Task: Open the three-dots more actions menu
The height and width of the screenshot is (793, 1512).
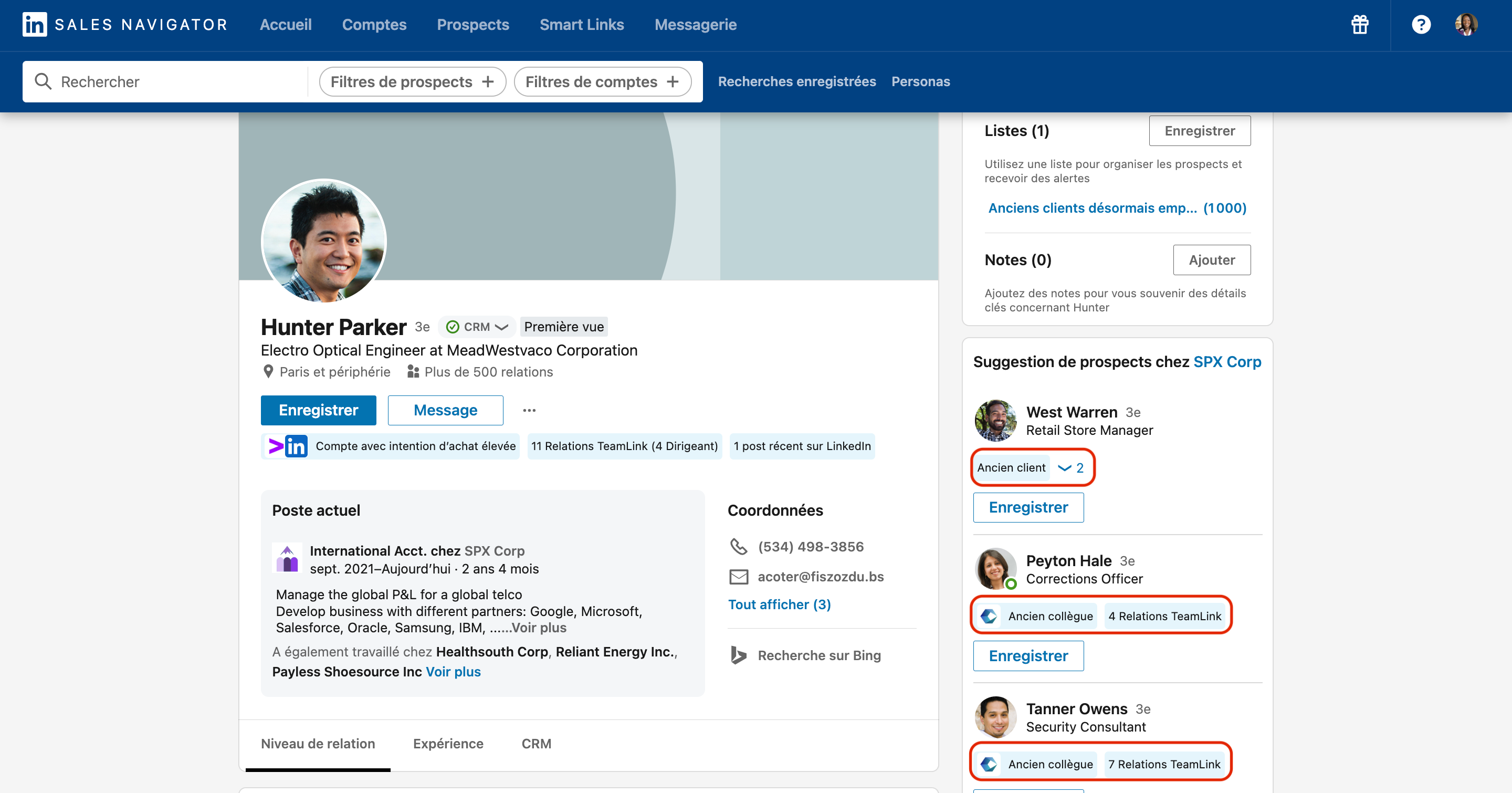Action: click(x=529, y=410)
